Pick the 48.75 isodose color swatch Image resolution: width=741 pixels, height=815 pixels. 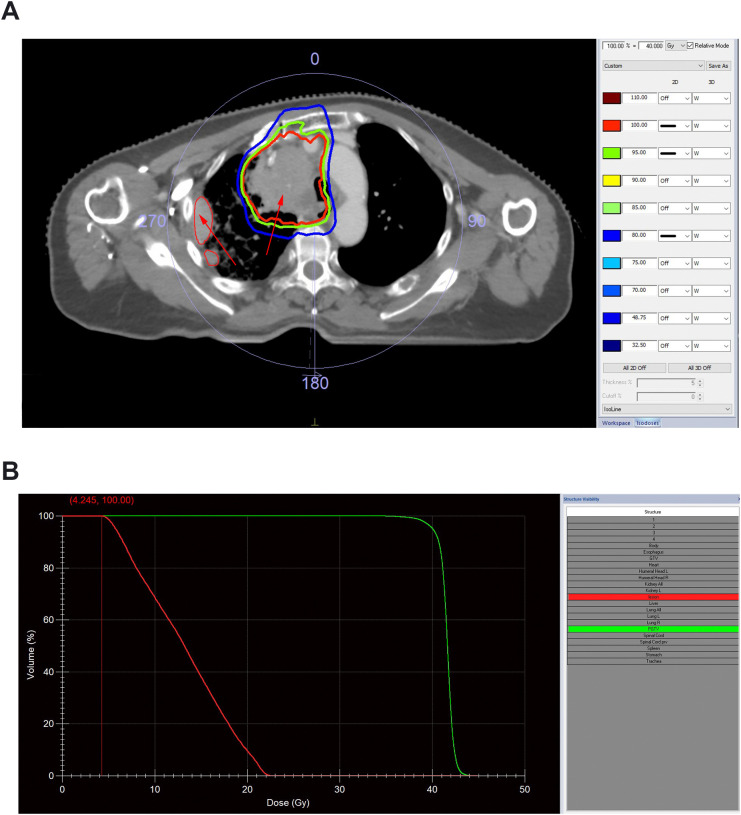(612, 318)
